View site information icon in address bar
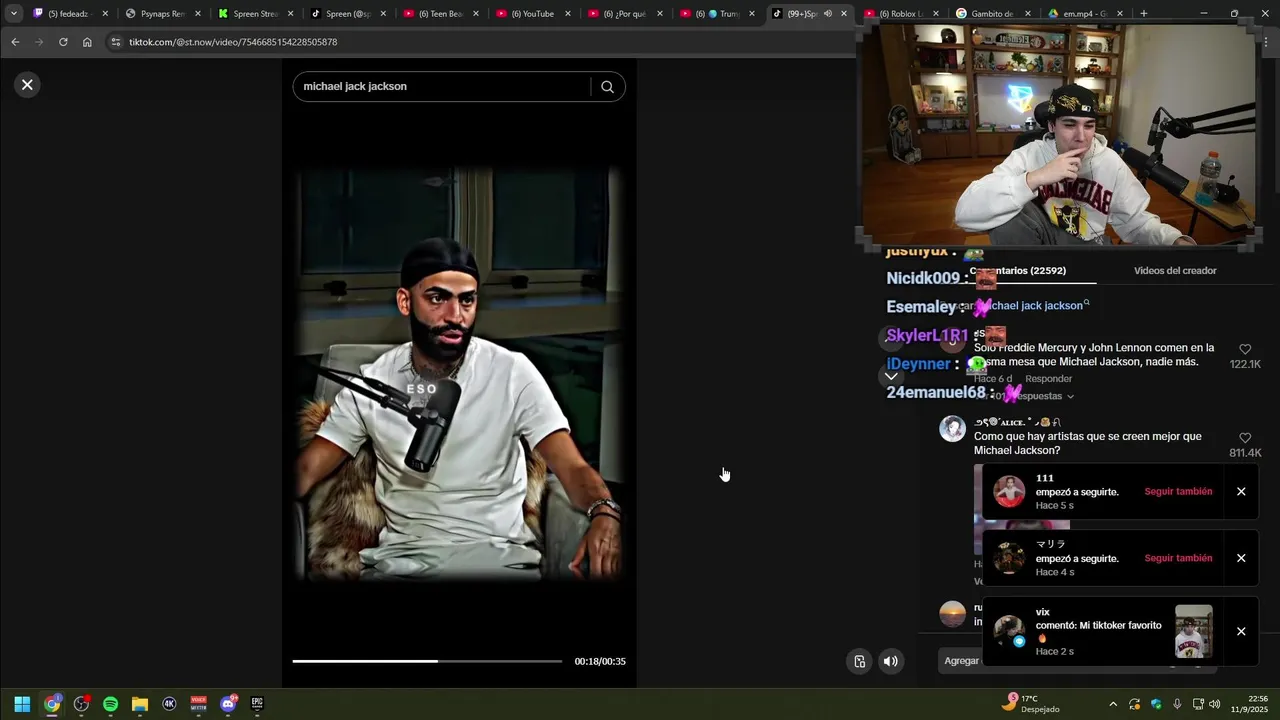 click(116, 42)
